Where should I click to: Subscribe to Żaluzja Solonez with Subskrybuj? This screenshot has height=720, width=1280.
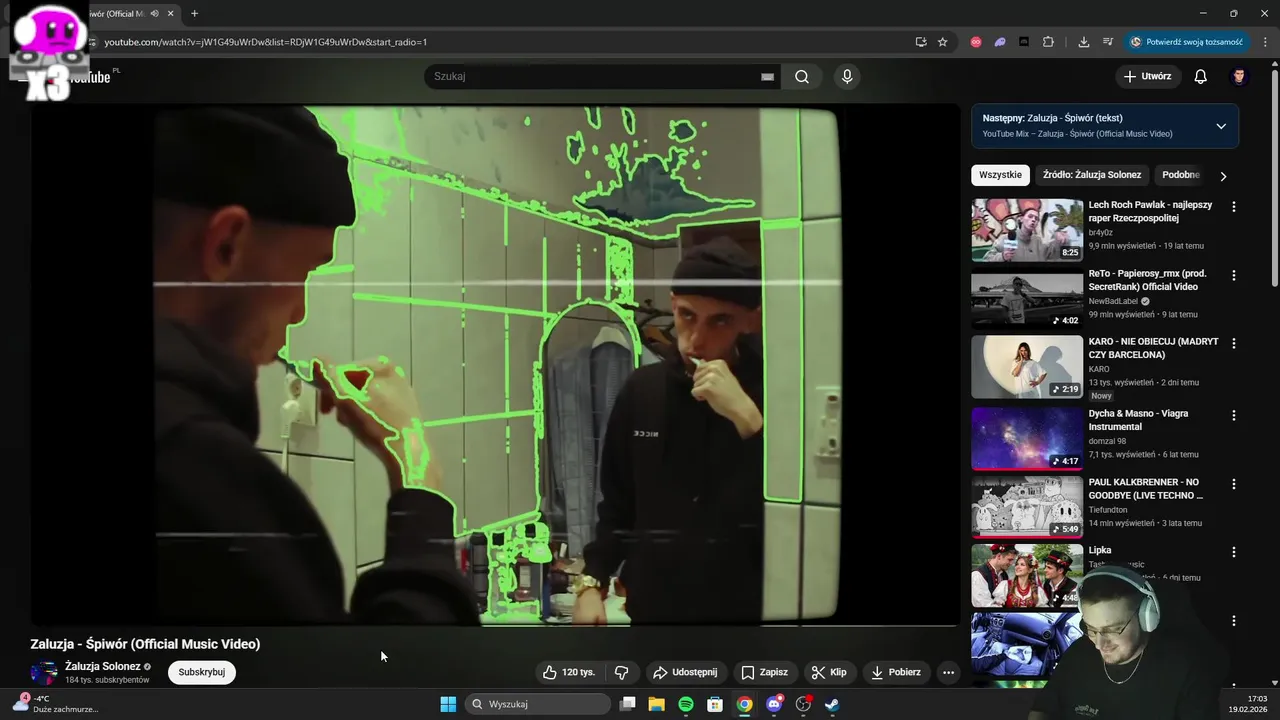pyautogui.click(x=201, y=672)
